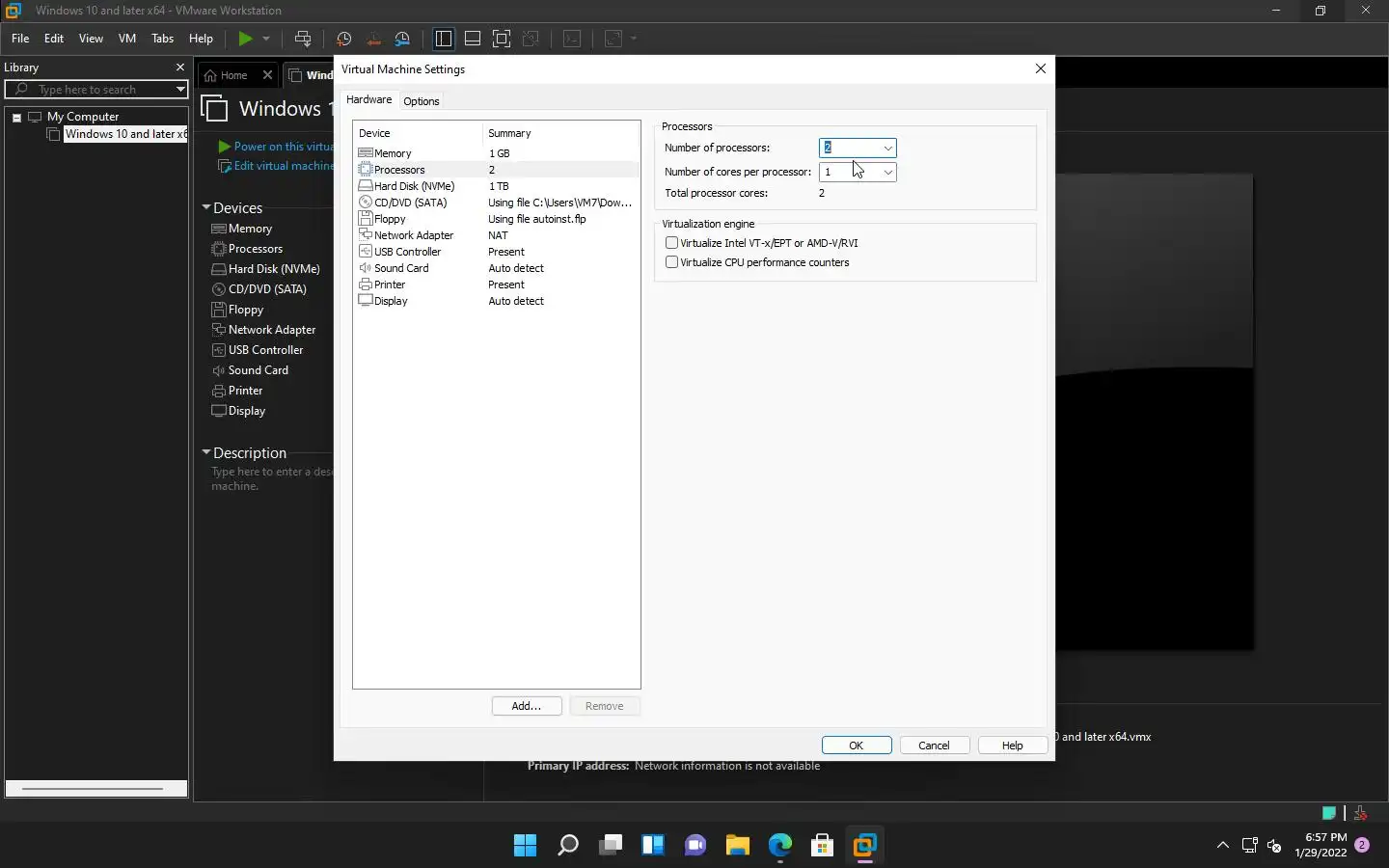Open the VM menu

[126, 39]
